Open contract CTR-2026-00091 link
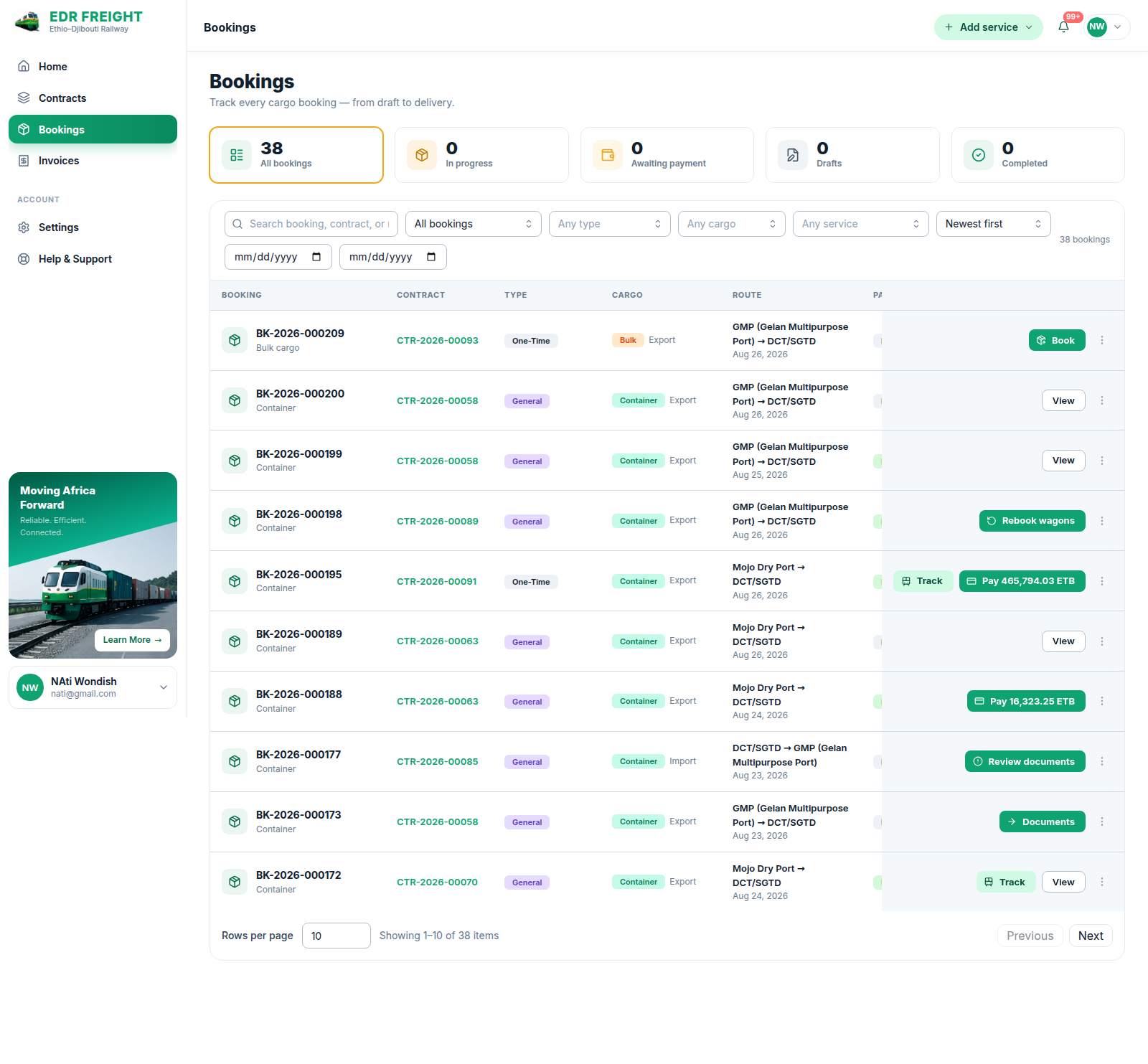The height and width of the screenshot is (1064, 1148). pyautogui.click(x=437, y=582)
